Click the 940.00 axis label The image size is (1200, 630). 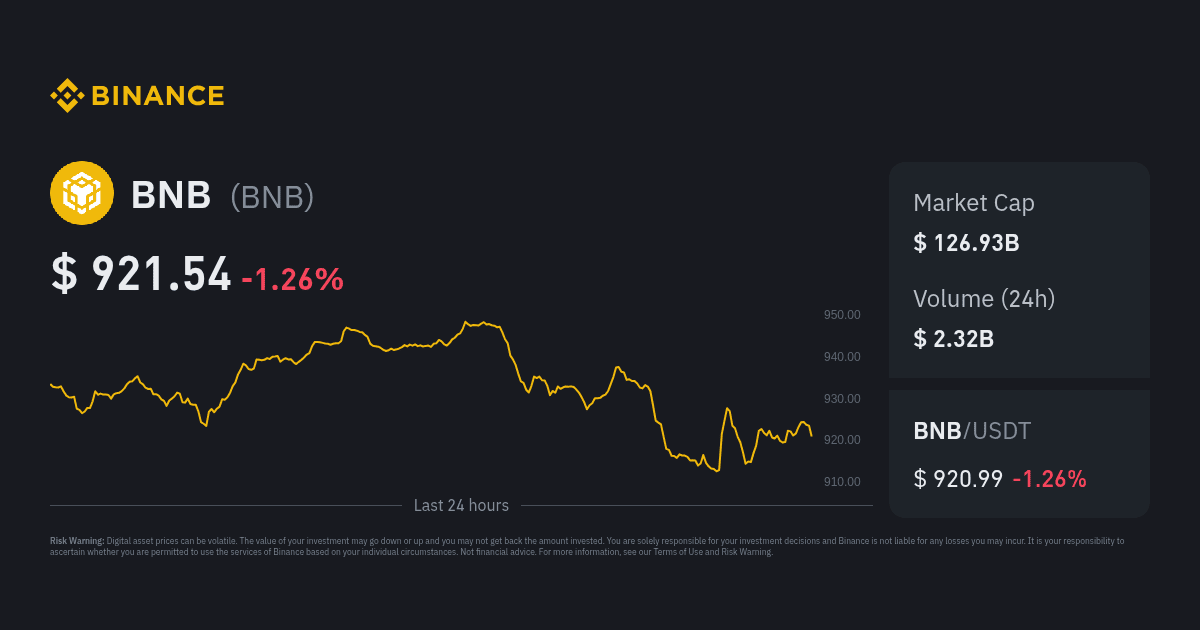point(841,357)
